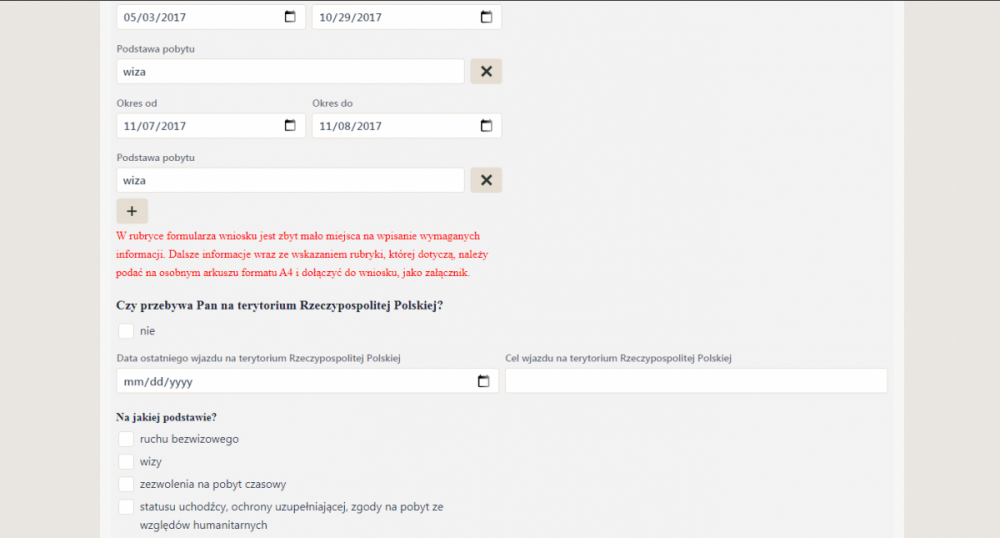Click Podstawa pobytu field under 10/29/2017 date
Image resolution: width=1000 pixels, height=538 pixels.
(x=290, y=71)
